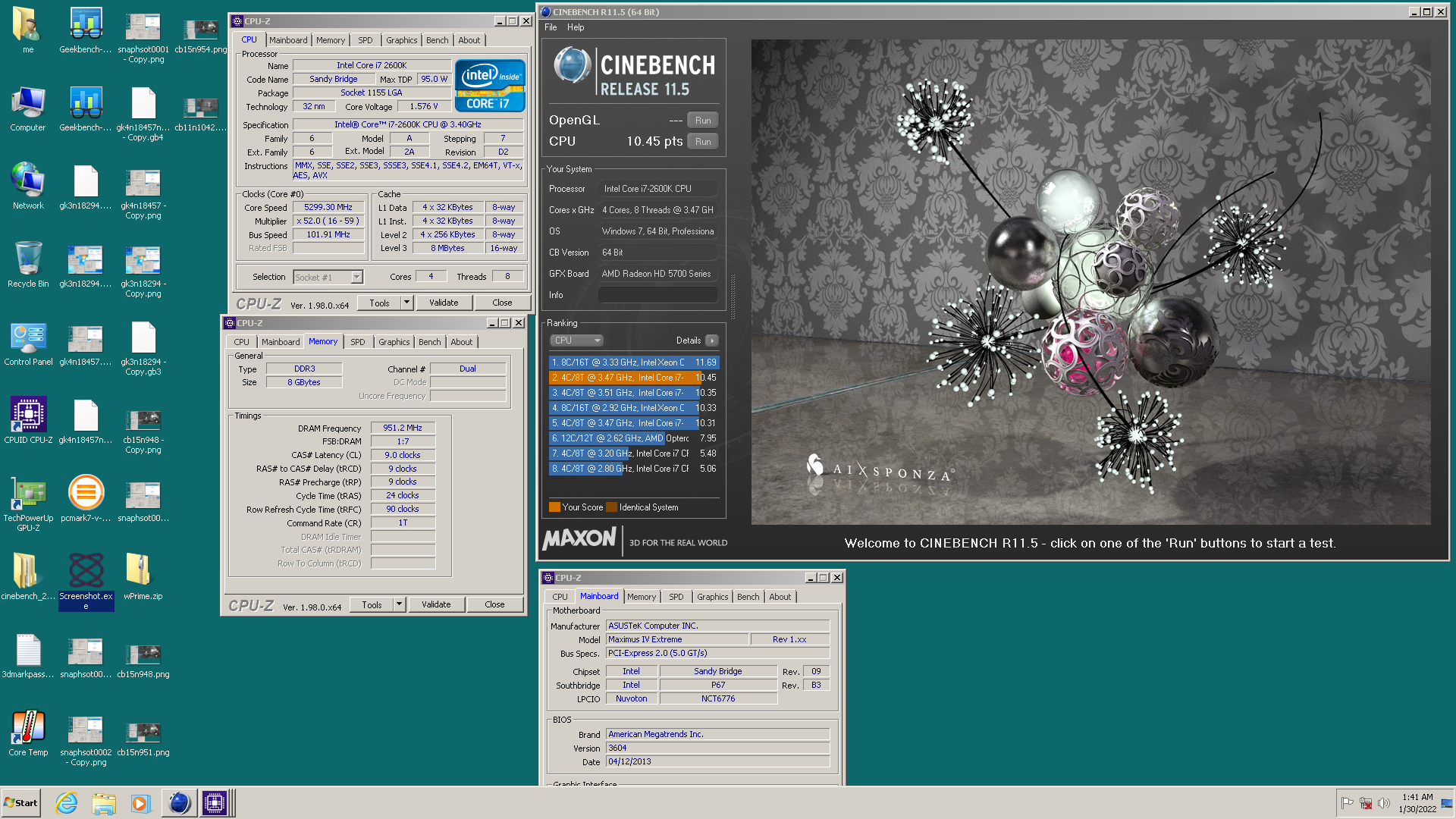This screenshot has width=1456, height=819.
Task: Select ranking row 1 Xeon 11.69
Action: click(634, 362)
